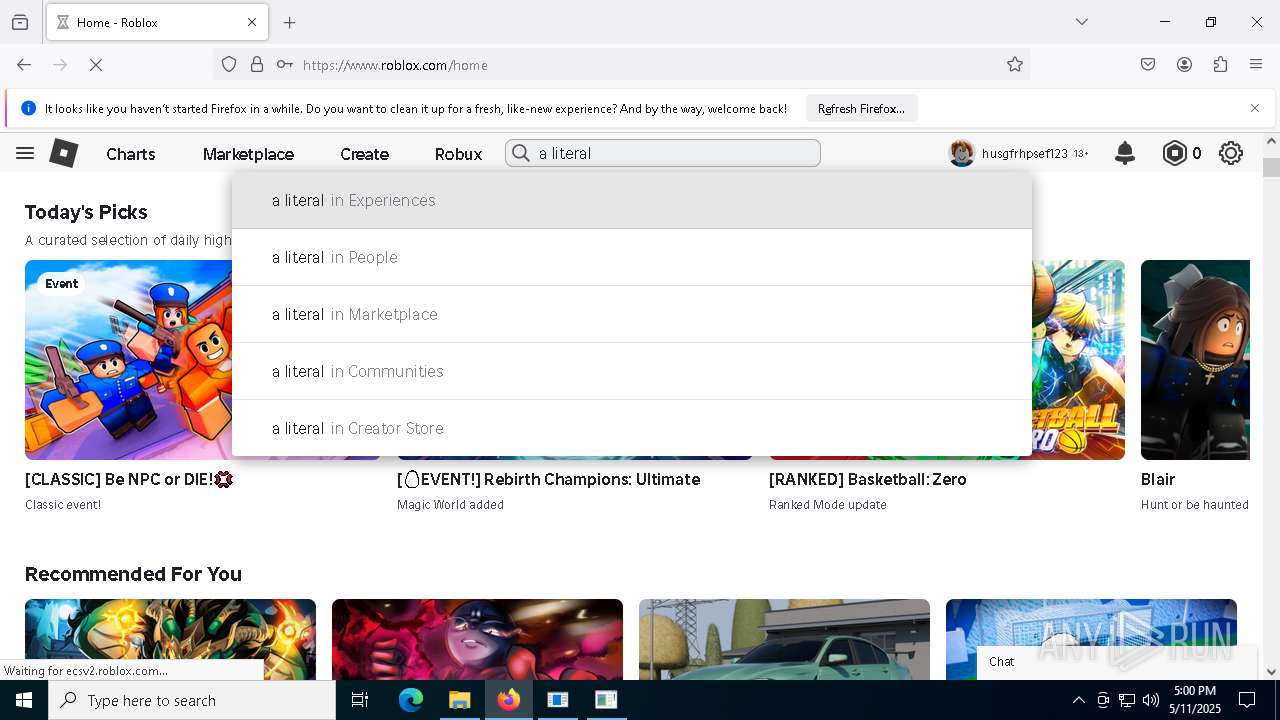This screenshot has width=1280, height=720.
Task: Open [RANKED] Basketball: Zero title link
Action: pyautogui.click(x=867, y=479)
